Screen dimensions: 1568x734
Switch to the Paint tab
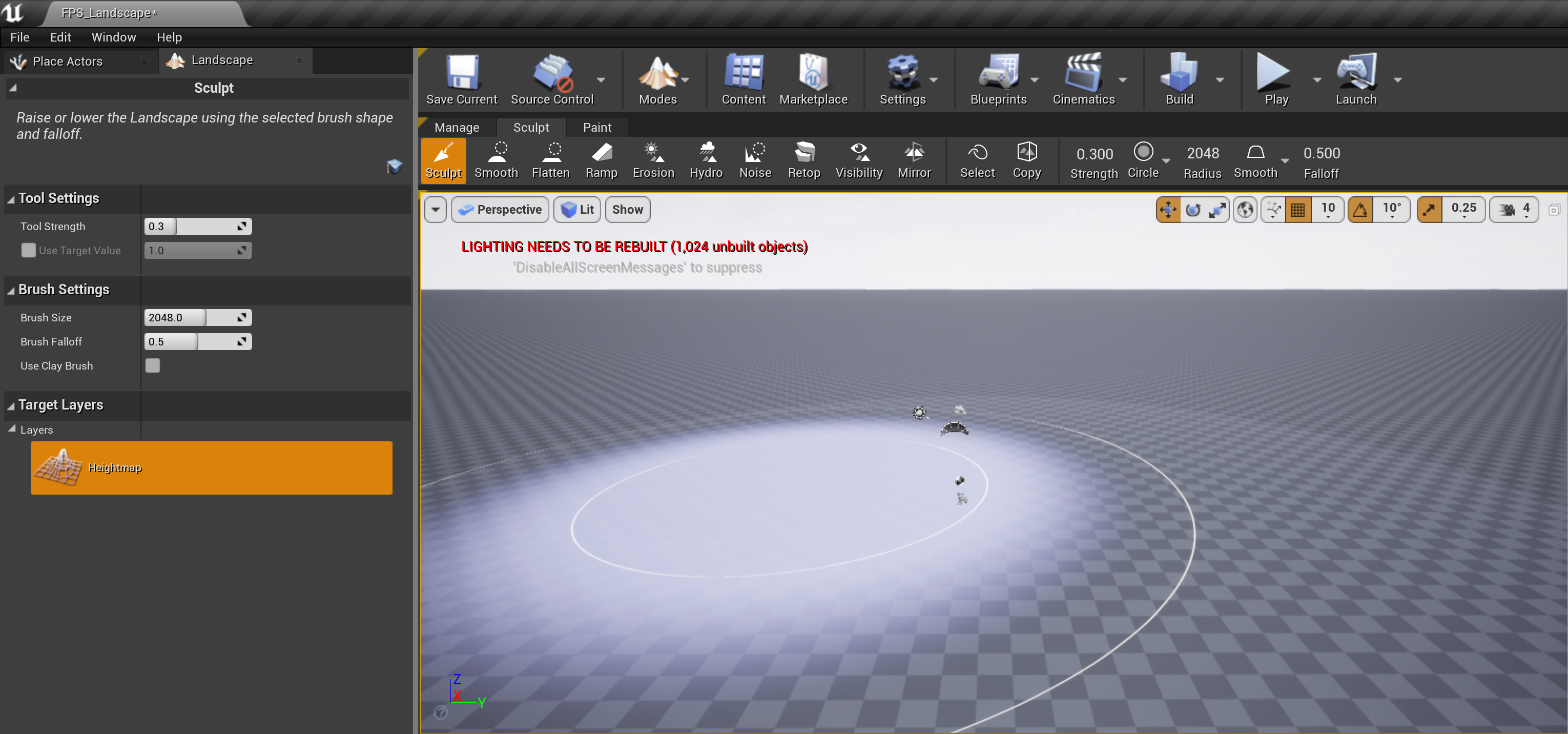596,127
